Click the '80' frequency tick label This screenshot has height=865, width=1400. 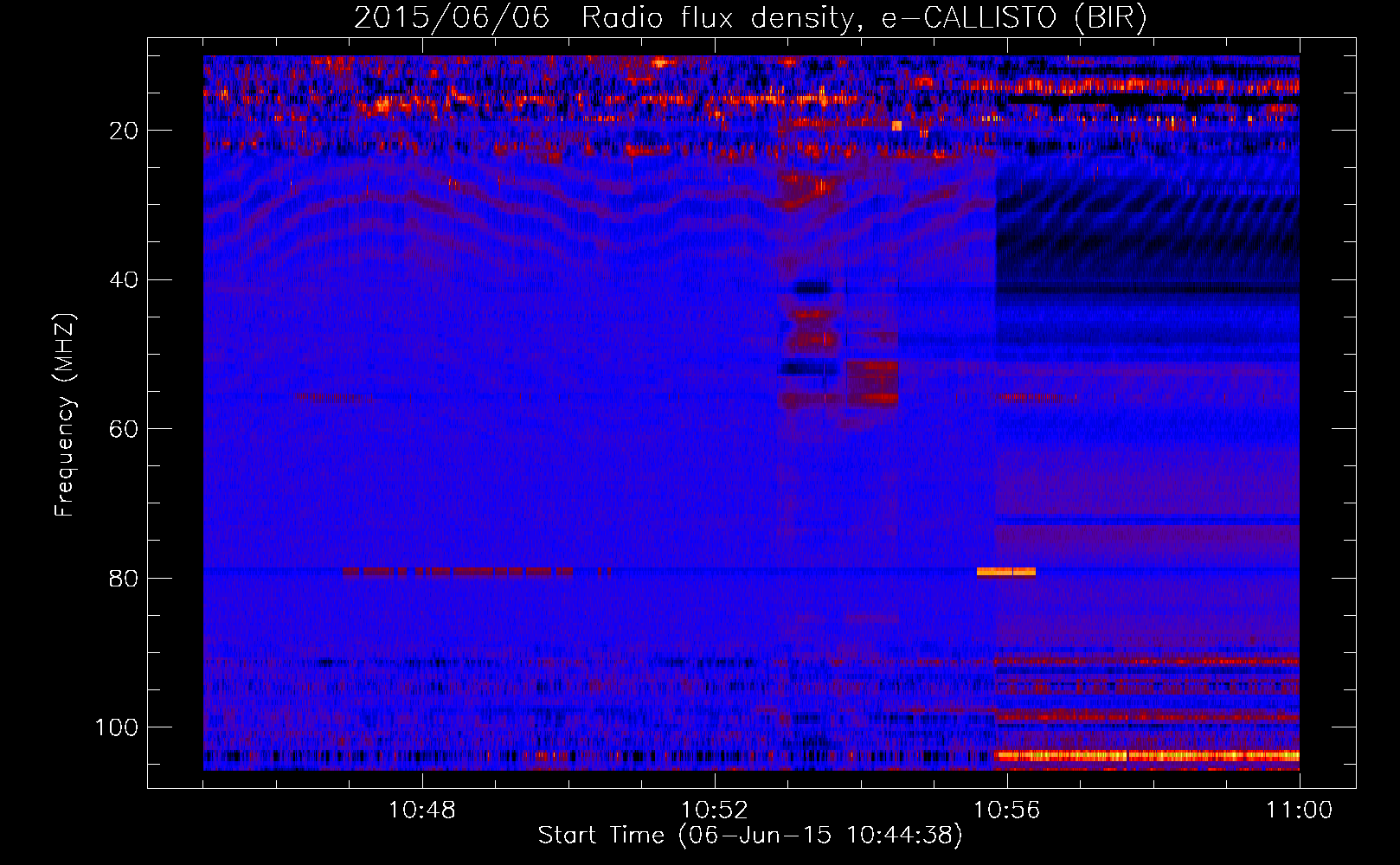(x=125, y=578)
